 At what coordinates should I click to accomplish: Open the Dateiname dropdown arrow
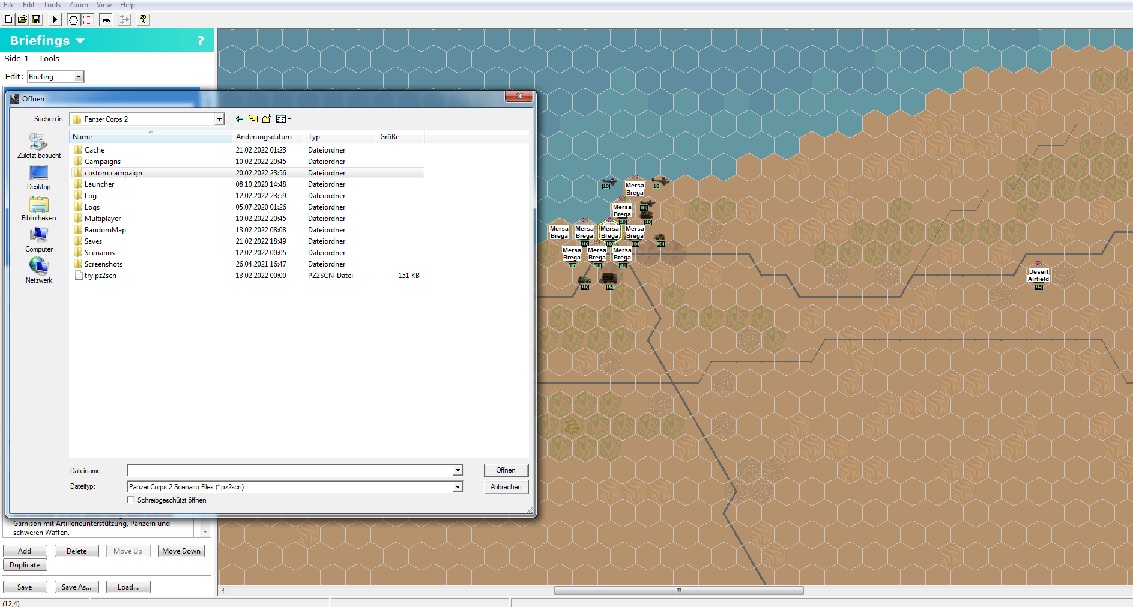tap(457, 470)
